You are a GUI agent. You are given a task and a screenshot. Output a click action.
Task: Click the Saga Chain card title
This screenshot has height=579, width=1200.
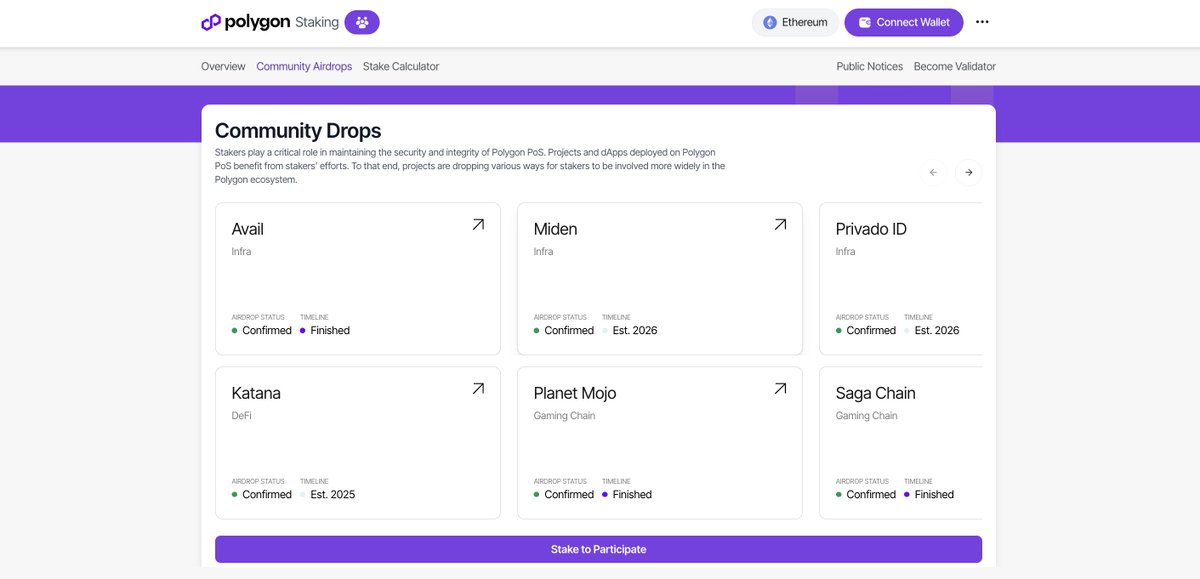click(x=875, y=393)
